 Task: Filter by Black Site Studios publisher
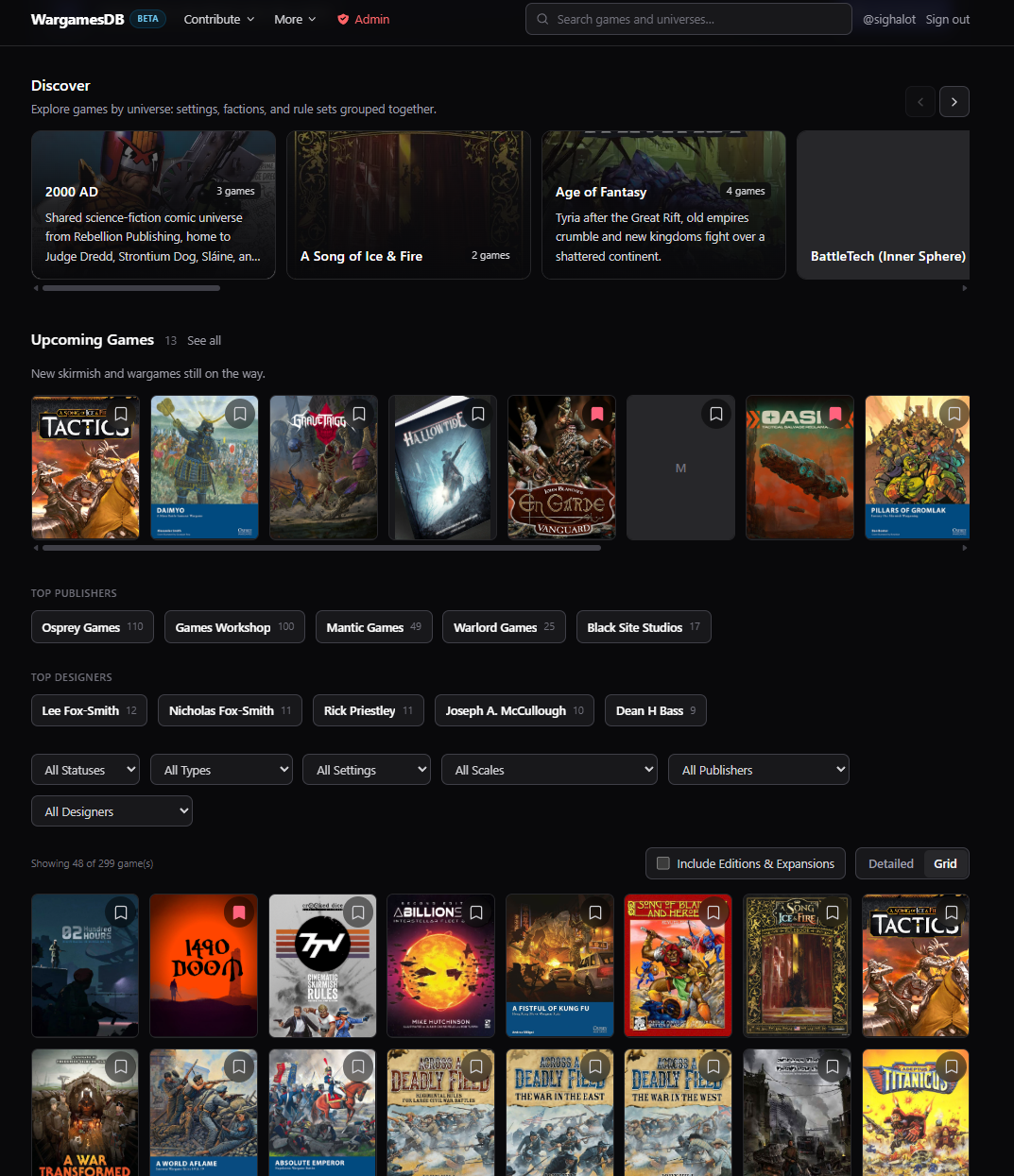[644, 627]
